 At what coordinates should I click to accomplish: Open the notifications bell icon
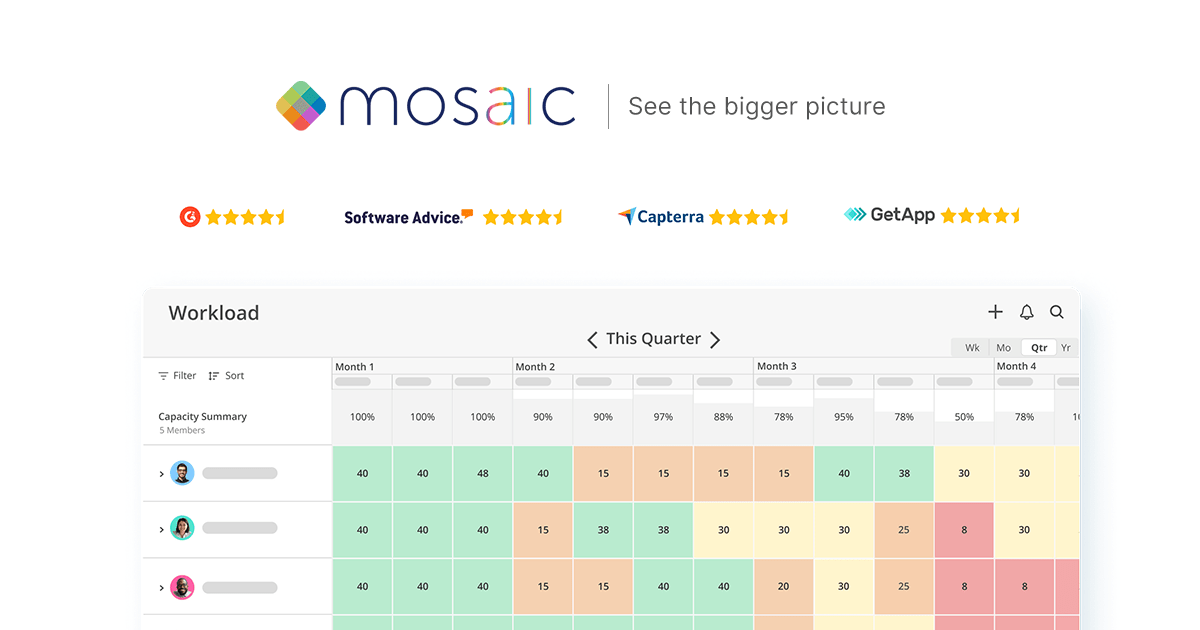tap(1026, 312)
